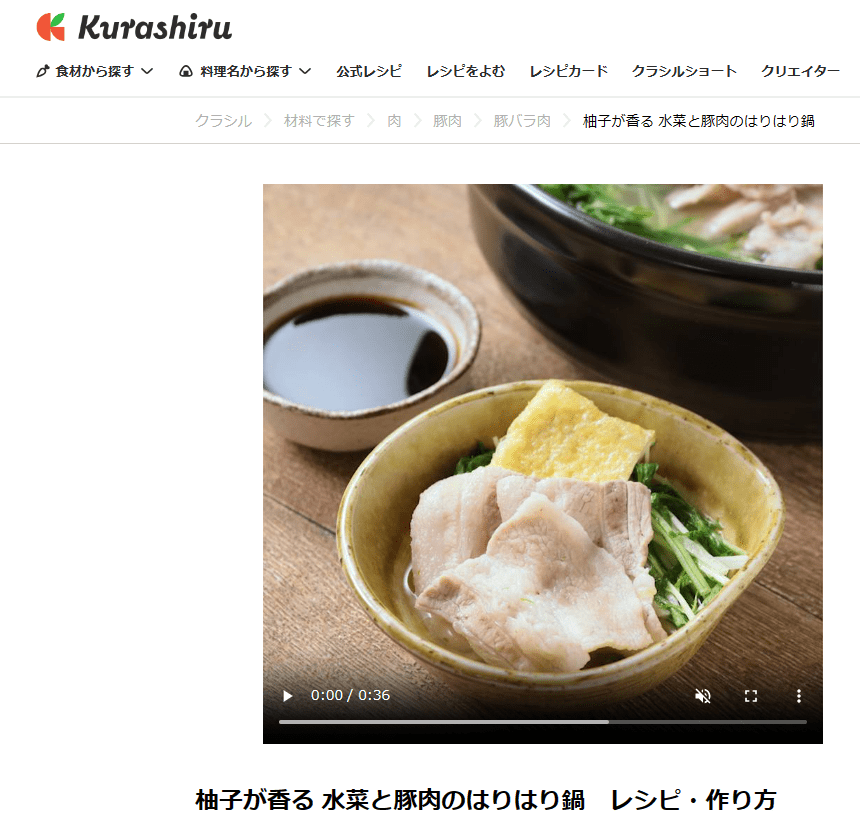Open the クリエイター page
Viewport: 860px width, 824px height.
click(x=800, y=71)
